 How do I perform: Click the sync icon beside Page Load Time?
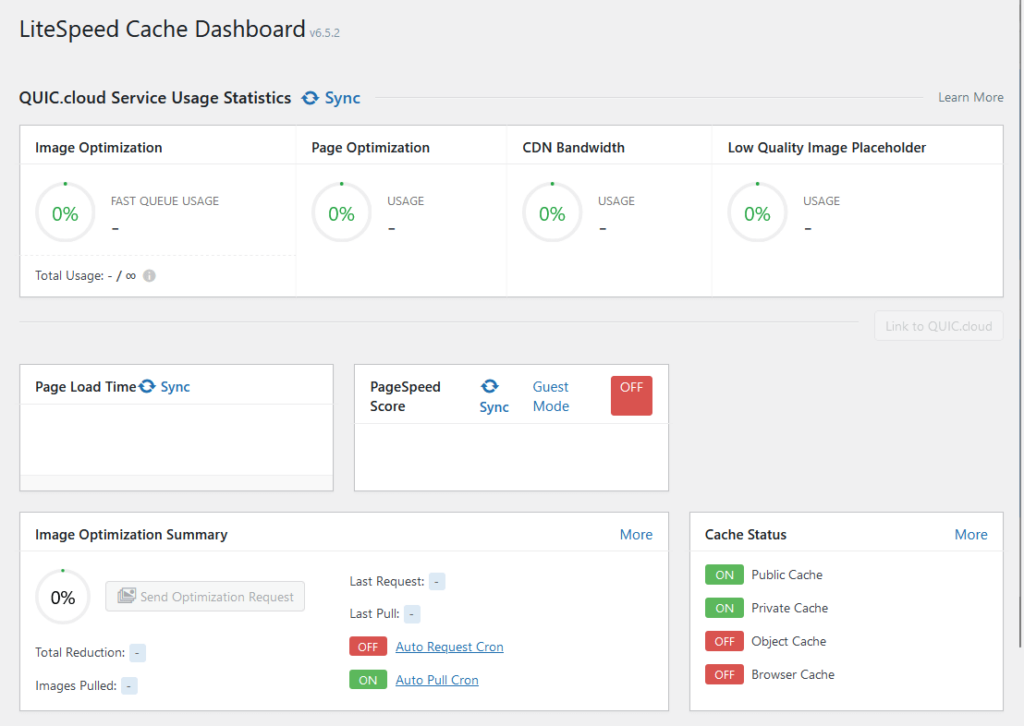click(x=148, y=387)
